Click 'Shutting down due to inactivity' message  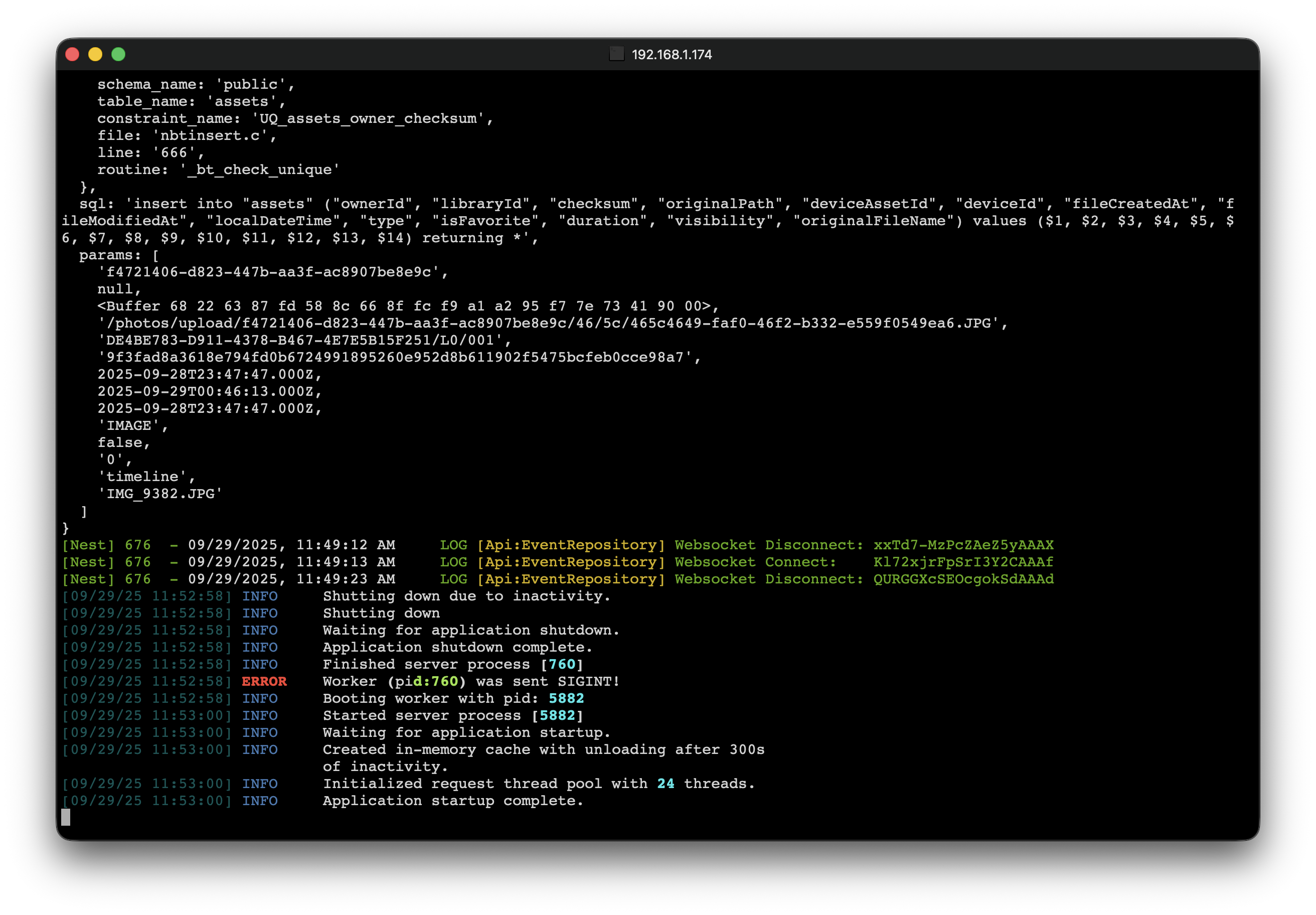(466, 596)
